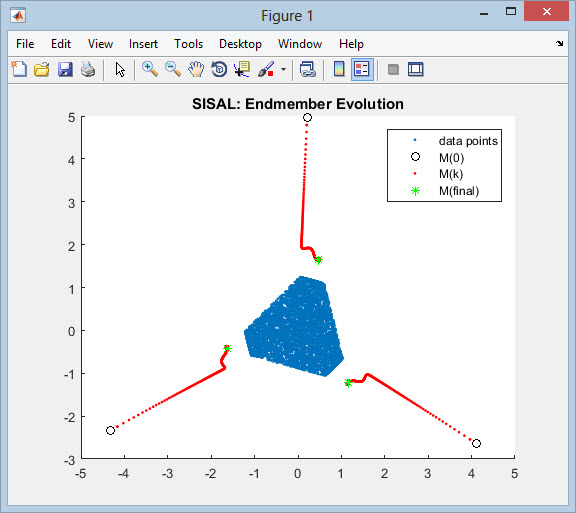The height and width of the screenshot is (513, 576).
Task: Select the Pan hand tool
Action: tap(196, 69)
